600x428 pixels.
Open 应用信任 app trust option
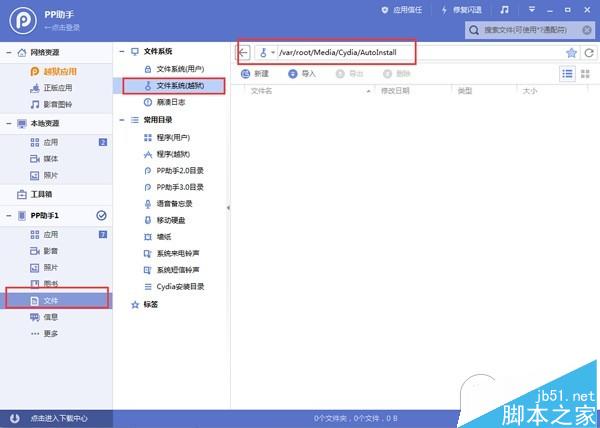click(401, 10)
